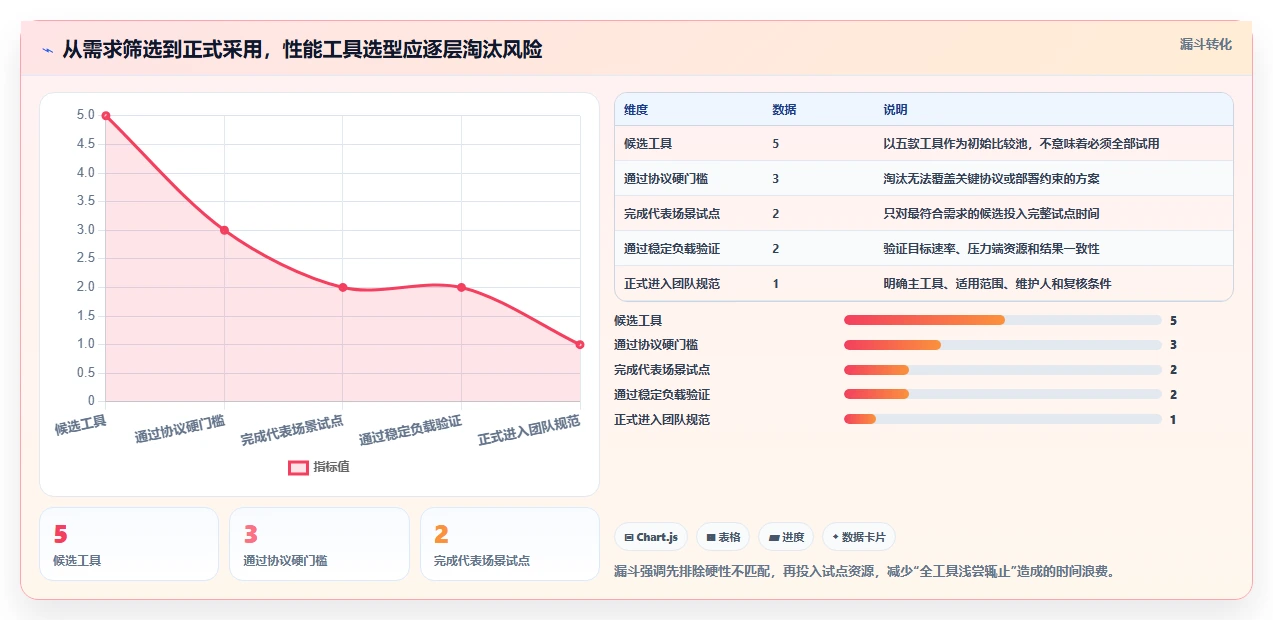Click the chart point for 通过协议硬门槛
Image resolution: width=1273 pixels, height=620 pixels.
point(224,230)
